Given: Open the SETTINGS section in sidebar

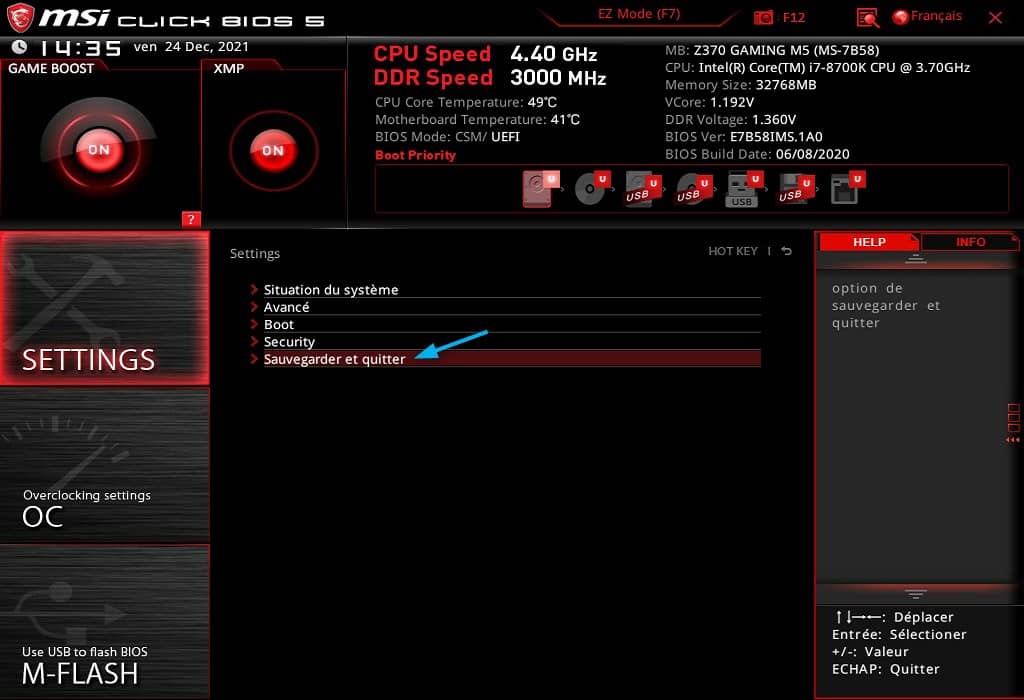Looking at the screenshot, I should click(x=104, y=308).
